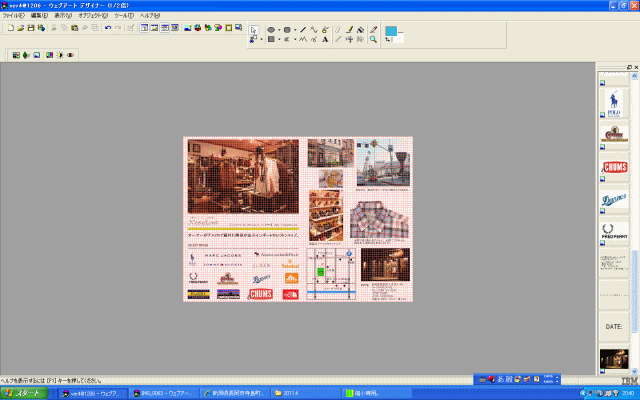640x400 pixels.
Task: Open the 2011.4 folder taskbar button
Action: click(305, 393)
